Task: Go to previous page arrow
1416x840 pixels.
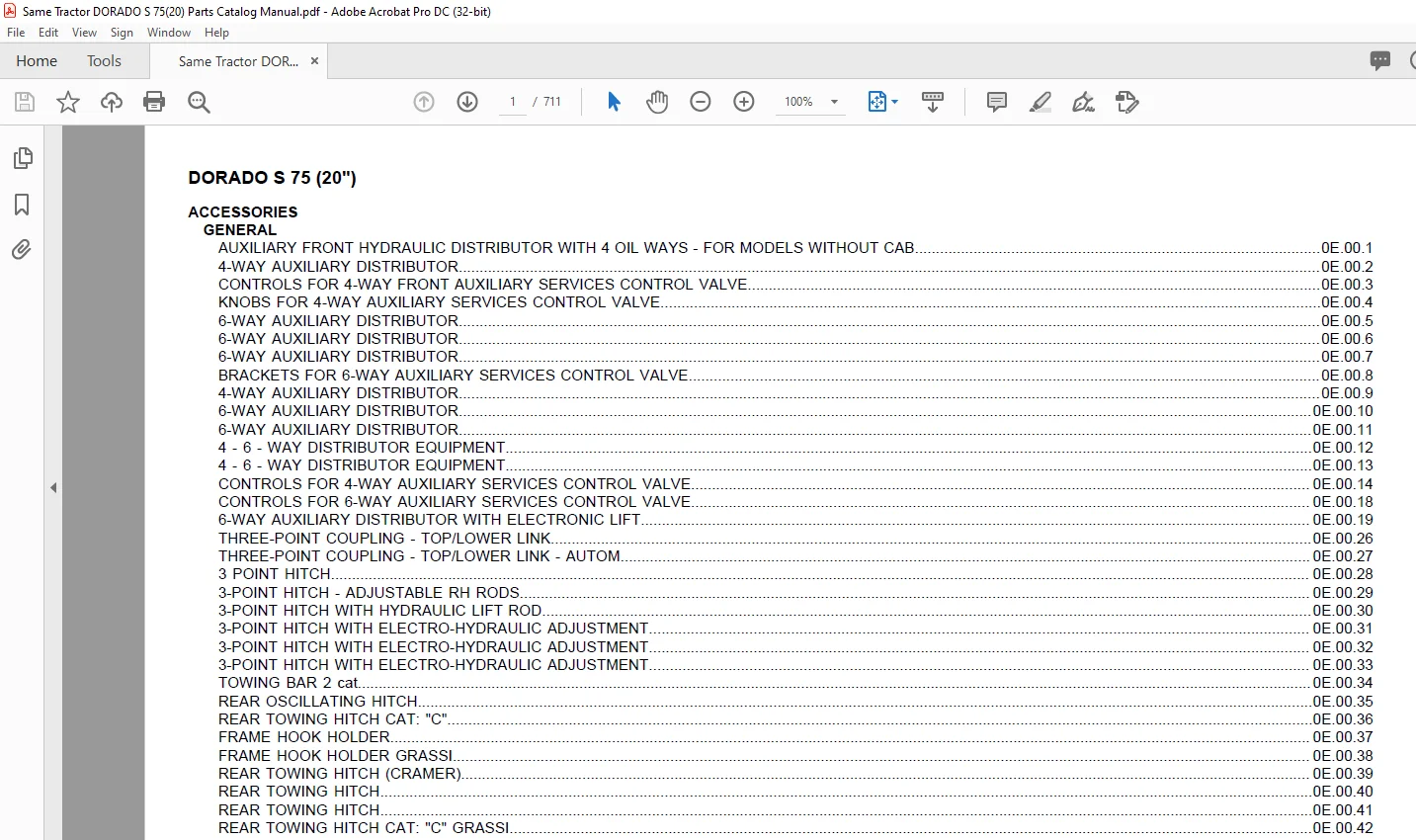Action: (x=424, y=102)
